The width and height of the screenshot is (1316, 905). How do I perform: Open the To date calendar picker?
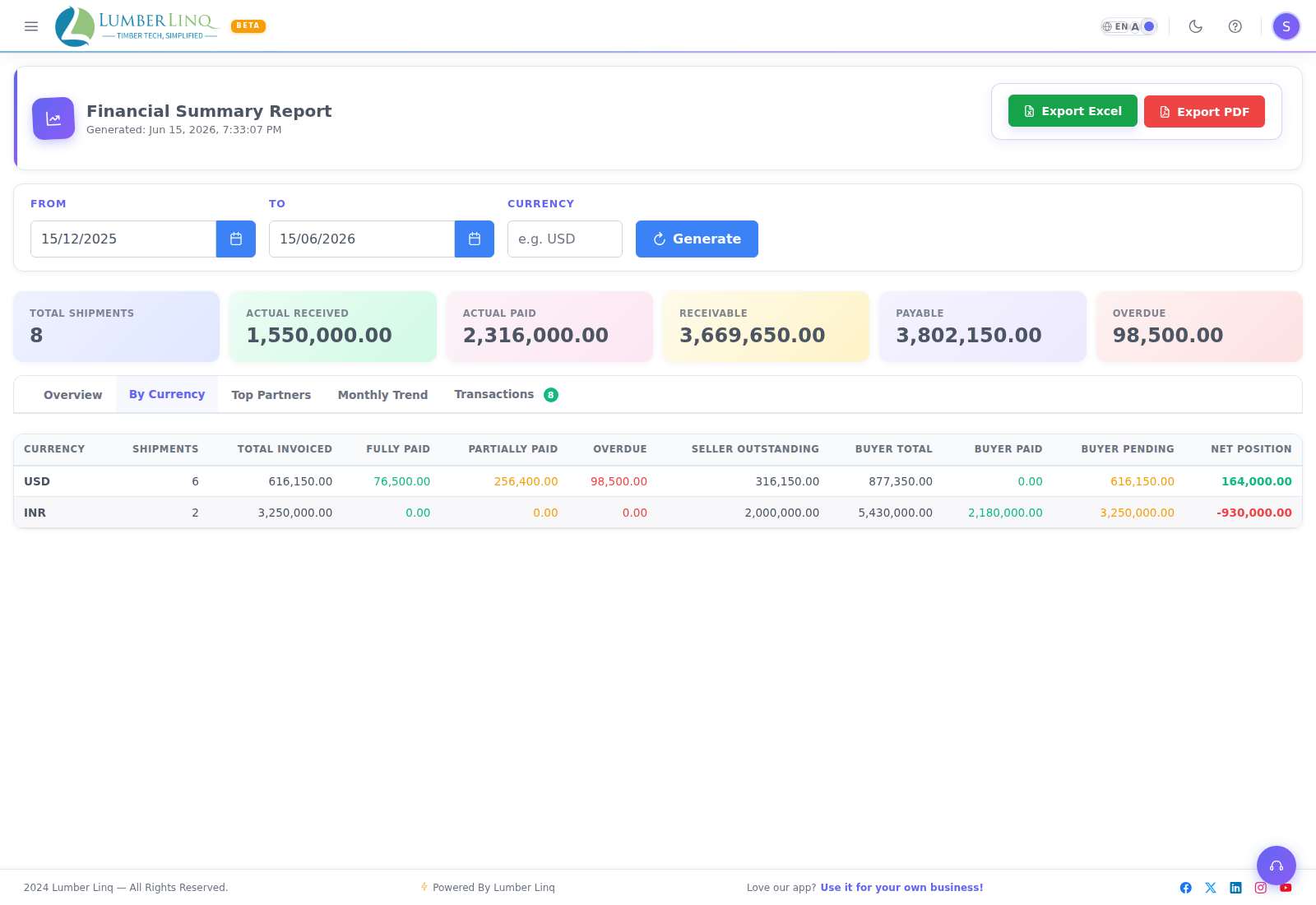(475, 239)
